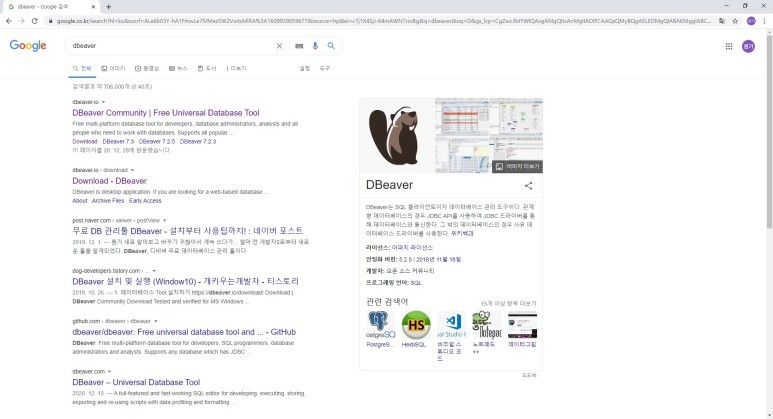The height and width of the screenshot is (419, 773).
Task: Click the DBeaver 7.3 sitelink
Action: pos(118,141)
